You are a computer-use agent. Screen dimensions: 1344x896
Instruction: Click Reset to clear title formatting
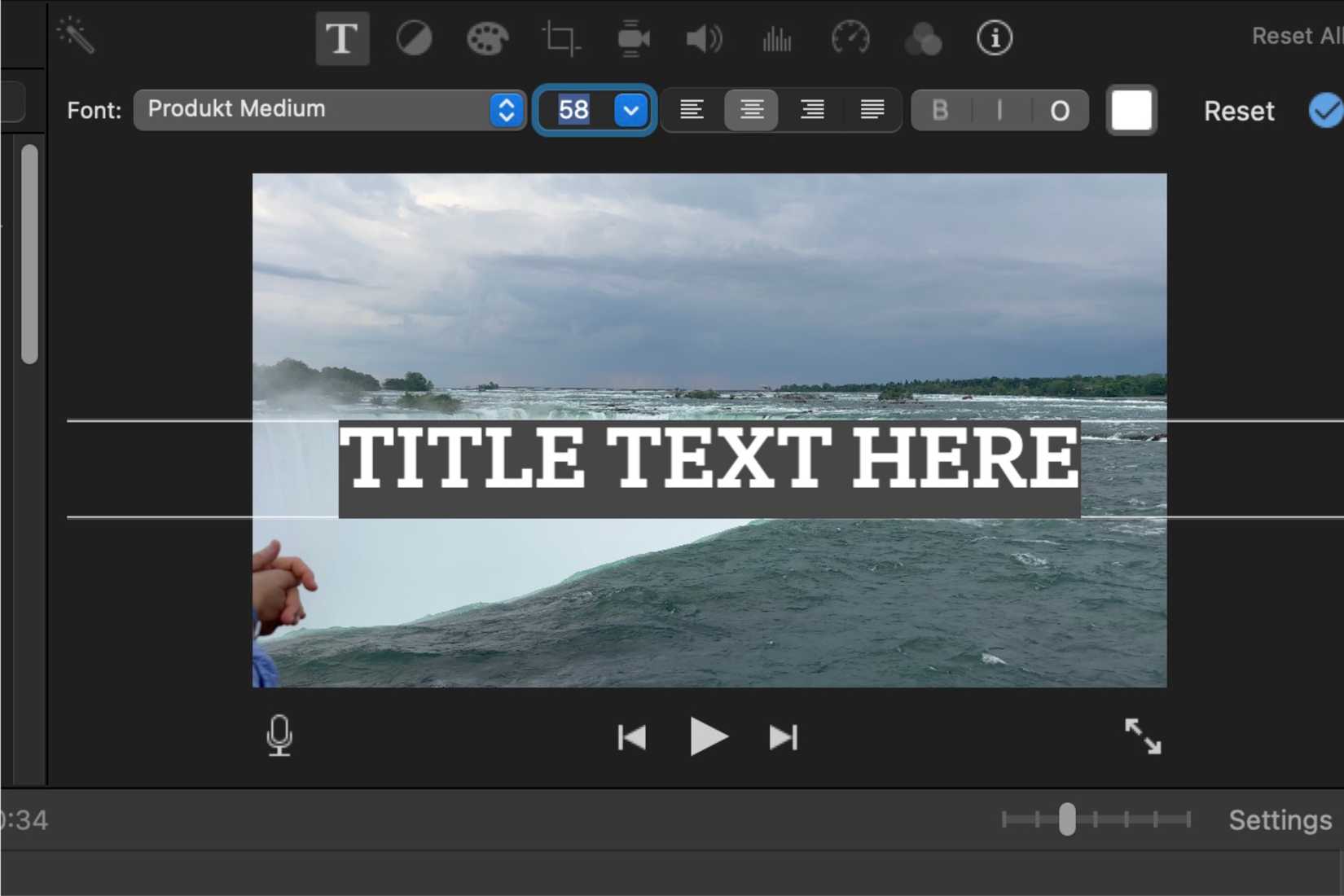(1238, 111)
